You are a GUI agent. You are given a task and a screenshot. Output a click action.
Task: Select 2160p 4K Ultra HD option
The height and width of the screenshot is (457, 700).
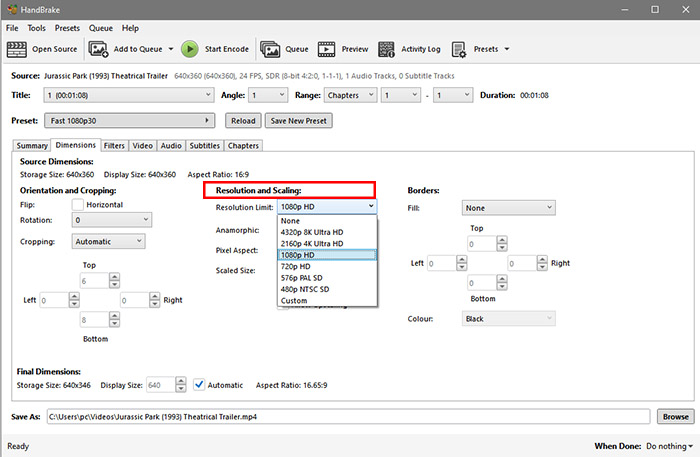point(327,244)
